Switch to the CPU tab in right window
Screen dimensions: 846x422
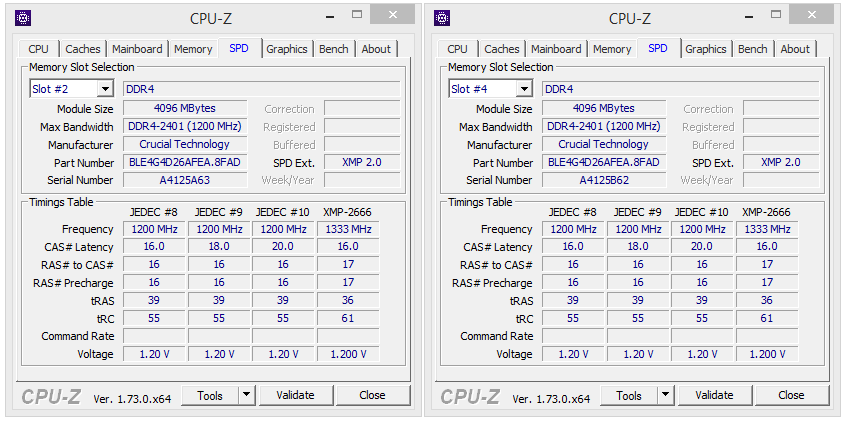pyautogui.click(x=458, y=49)
